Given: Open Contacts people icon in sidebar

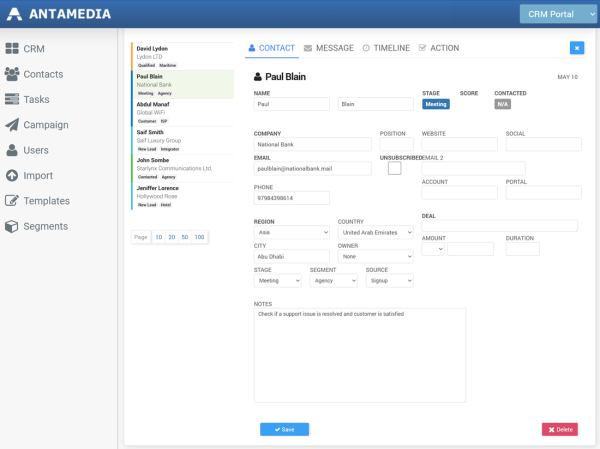Looking at the screenshot, I should (12, 74).
